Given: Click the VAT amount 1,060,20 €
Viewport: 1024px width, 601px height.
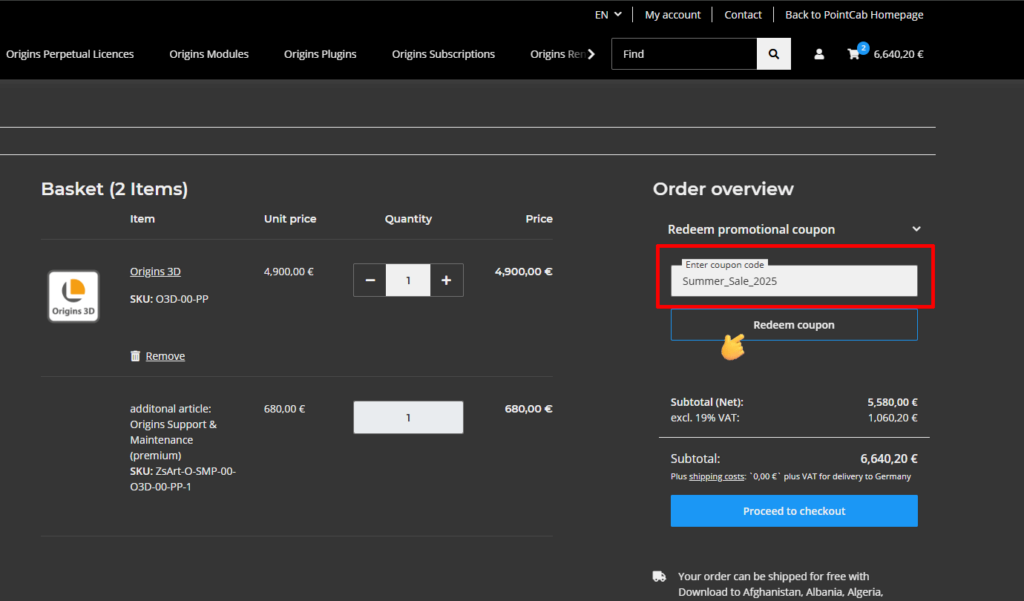Looking at the screenshot, I should click(x=892, y=418).
